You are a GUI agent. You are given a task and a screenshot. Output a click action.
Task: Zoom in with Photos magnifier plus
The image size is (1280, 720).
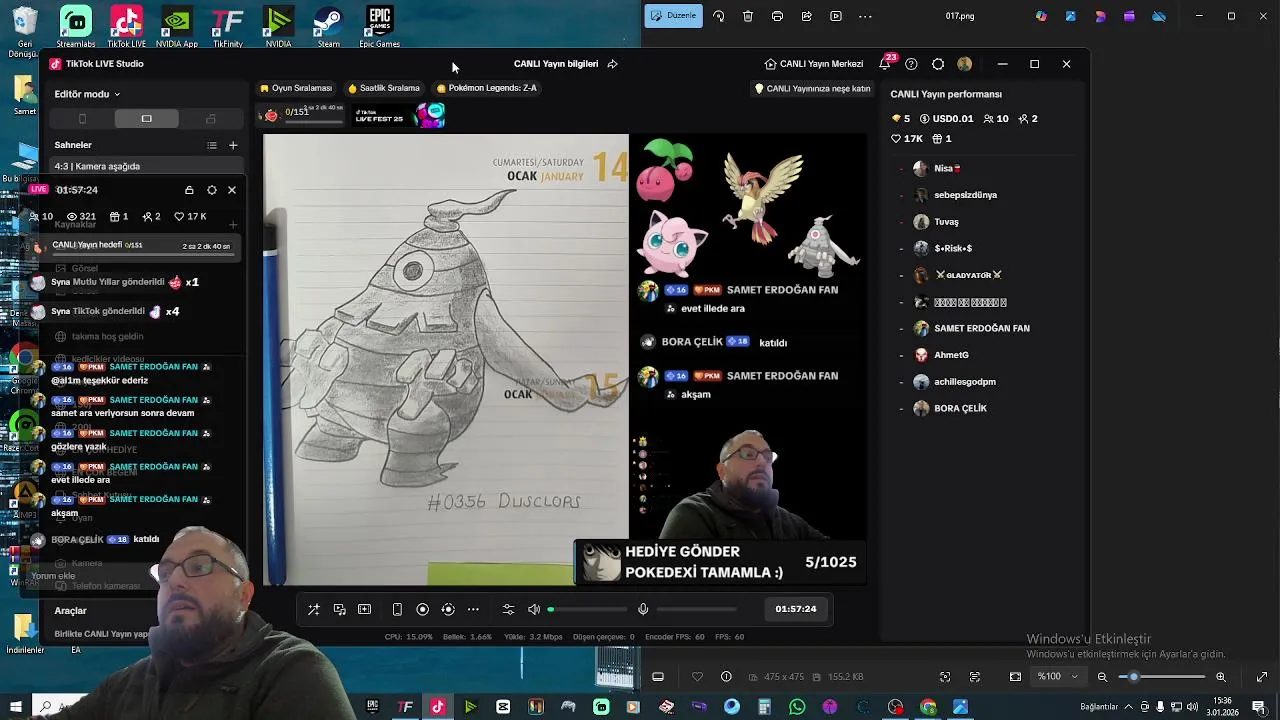pyautogui.click(x=1221, y=677)
